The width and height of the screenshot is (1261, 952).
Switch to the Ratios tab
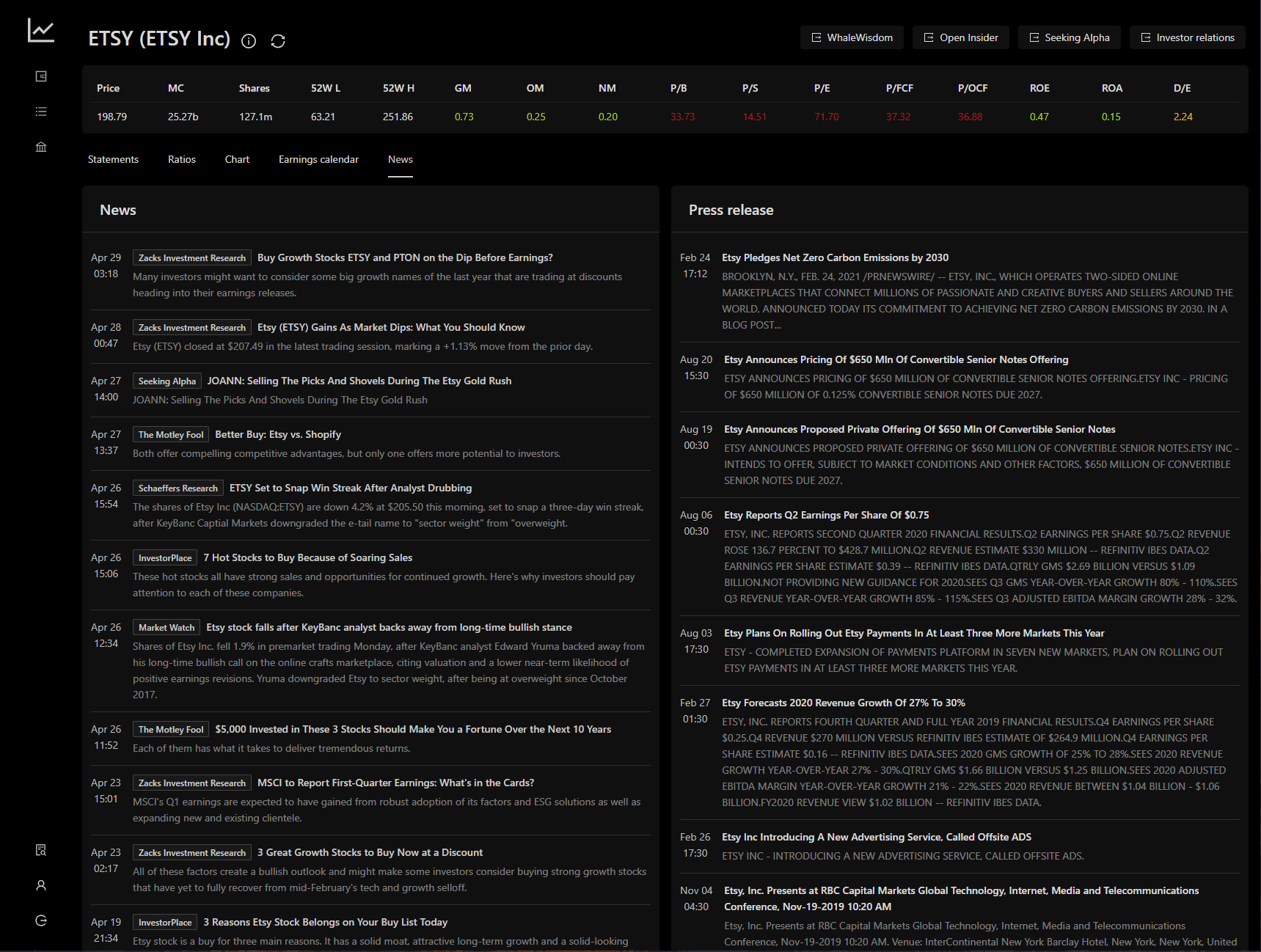(182, 159)
